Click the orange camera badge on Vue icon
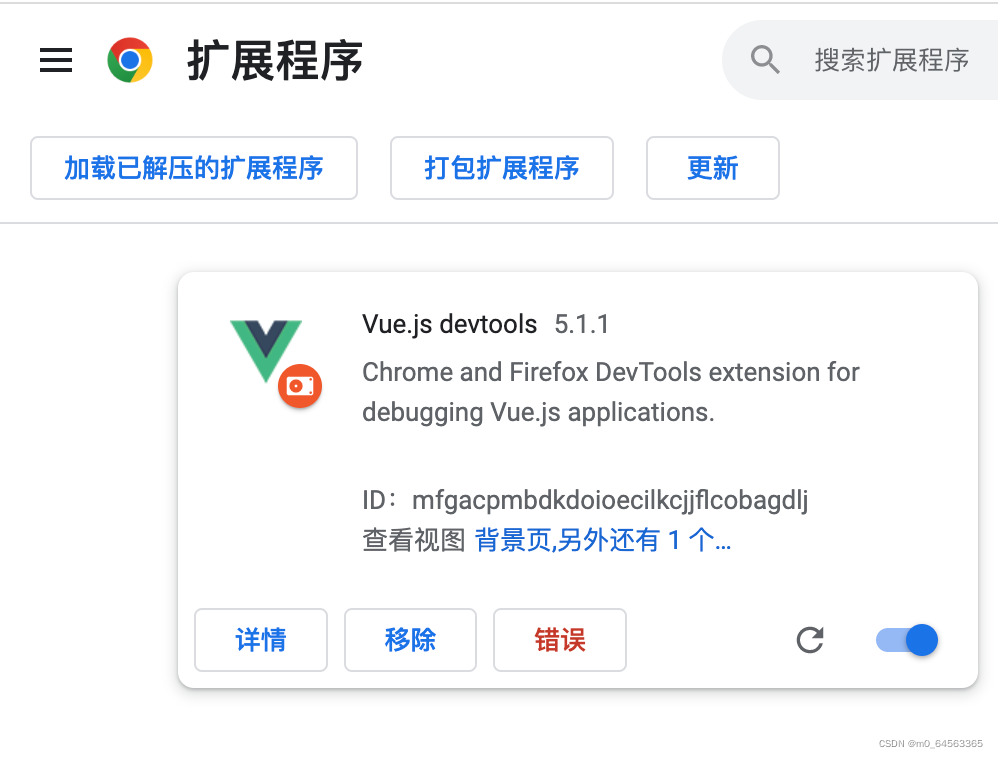998x758 pixels. click(299, 385)
